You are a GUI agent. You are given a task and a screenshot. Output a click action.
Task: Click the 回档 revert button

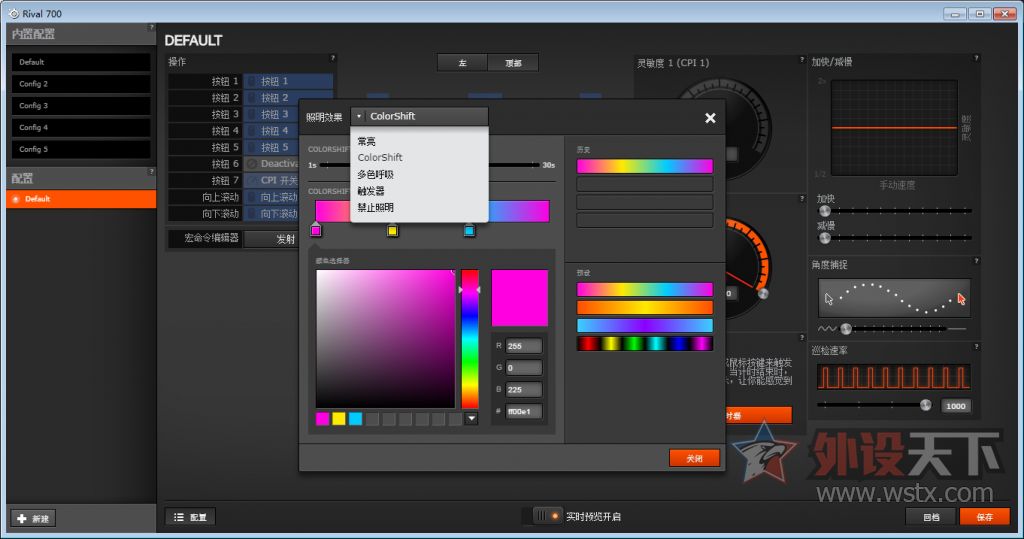(x=931, y=517)
